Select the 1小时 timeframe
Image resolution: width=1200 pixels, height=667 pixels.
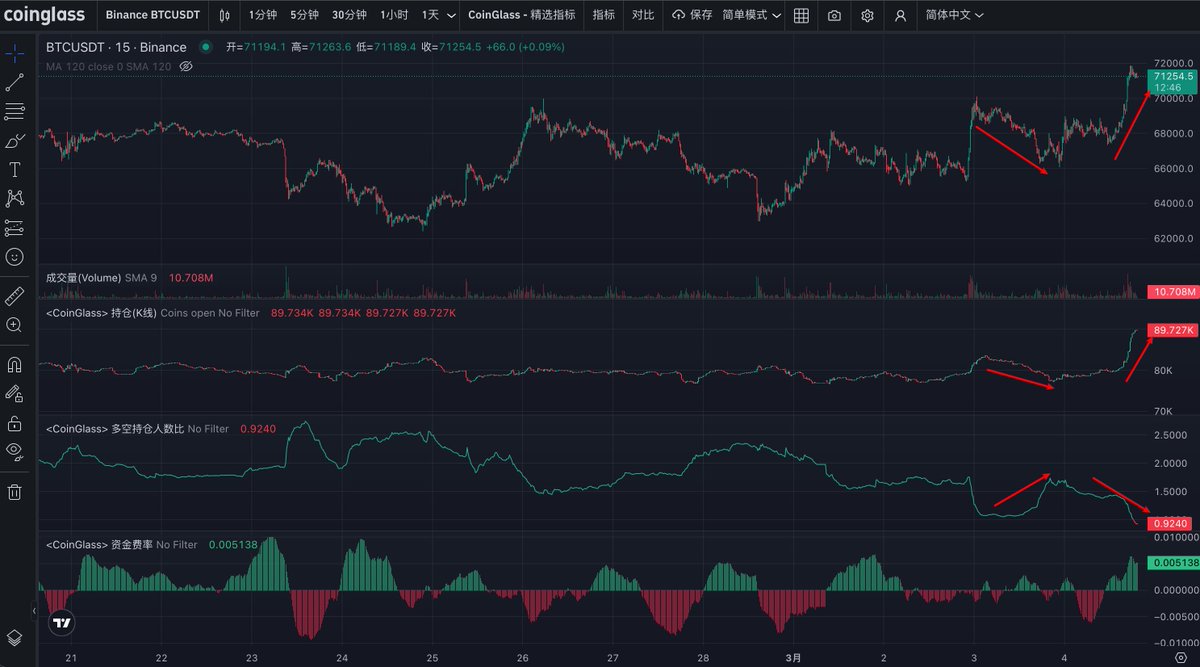coord(394,16)
